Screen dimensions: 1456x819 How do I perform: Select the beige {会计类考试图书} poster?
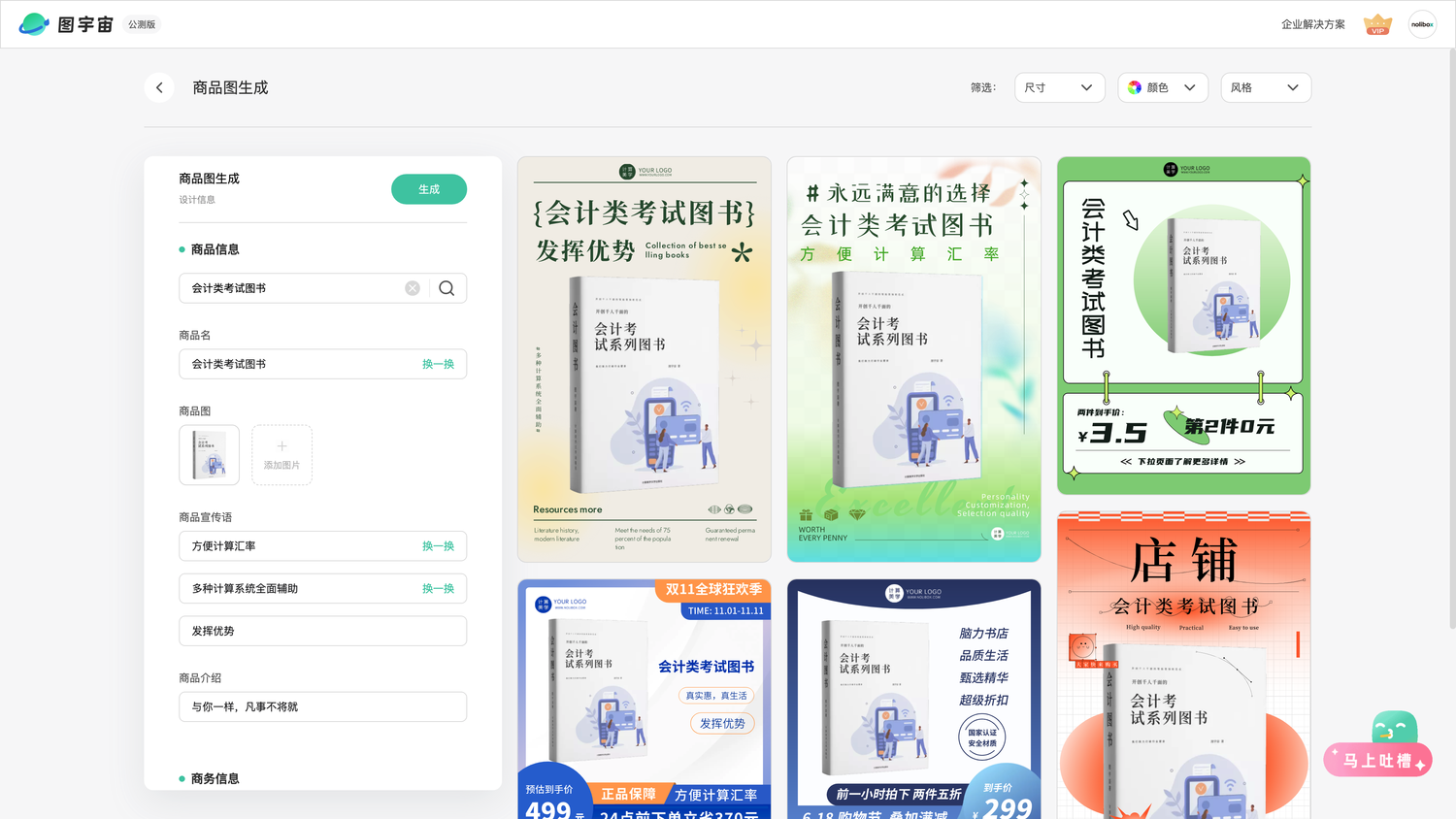(645, 359)
